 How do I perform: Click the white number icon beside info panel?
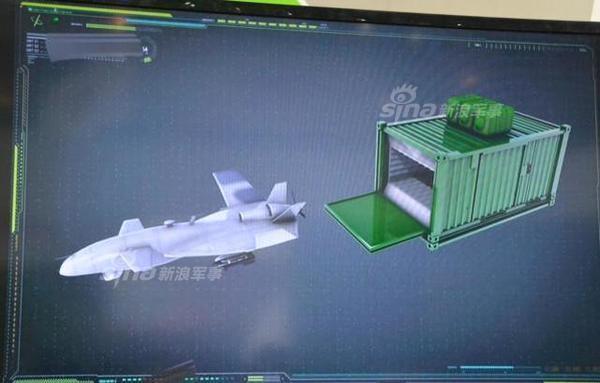pos(145,49)
